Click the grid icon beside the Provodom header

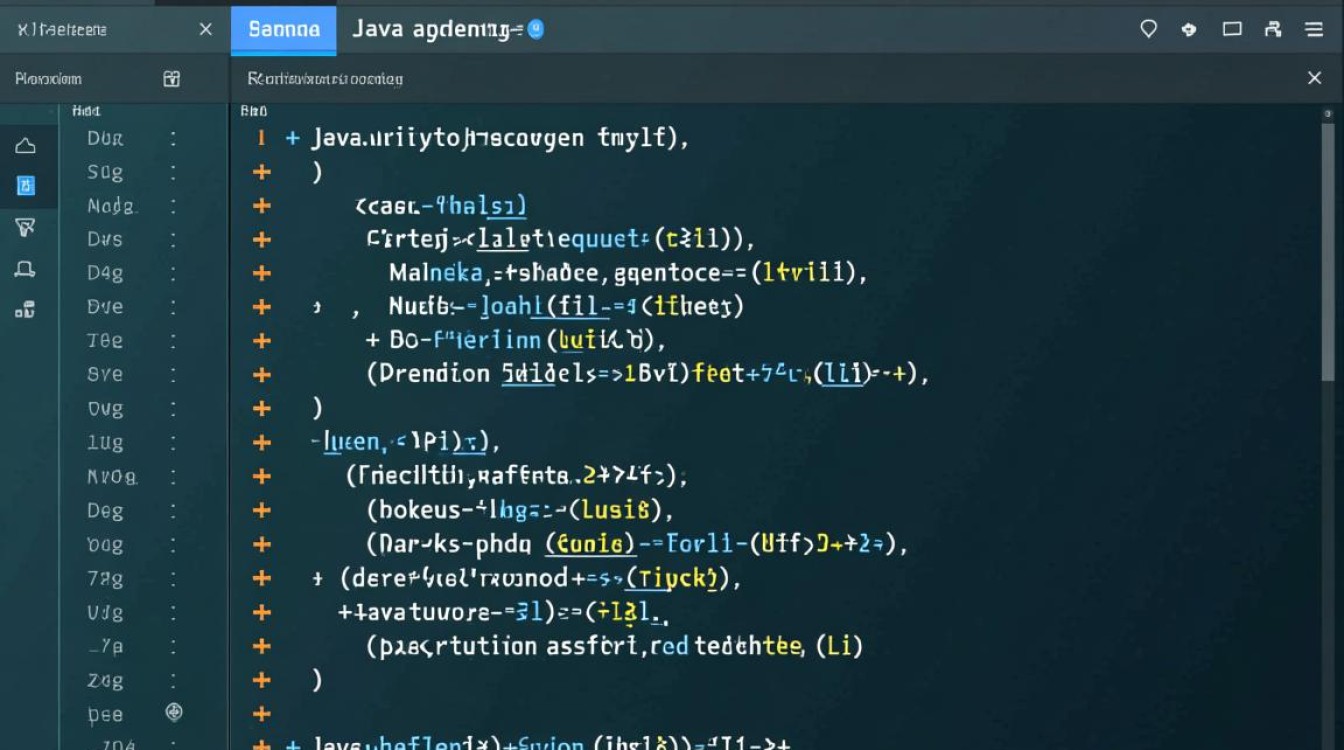tap(171, 78)
